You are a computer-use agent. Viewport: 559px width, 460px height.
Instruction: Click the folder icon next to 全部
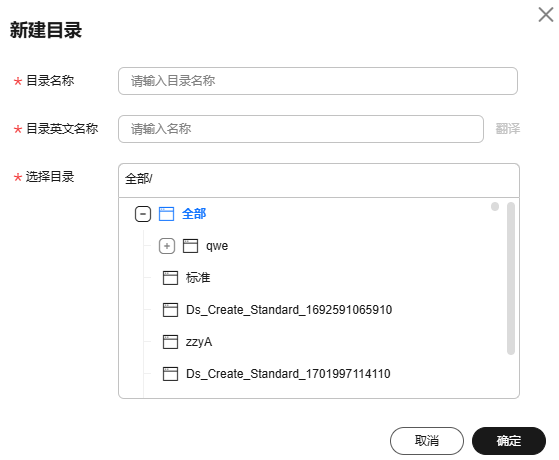(166, 214)
